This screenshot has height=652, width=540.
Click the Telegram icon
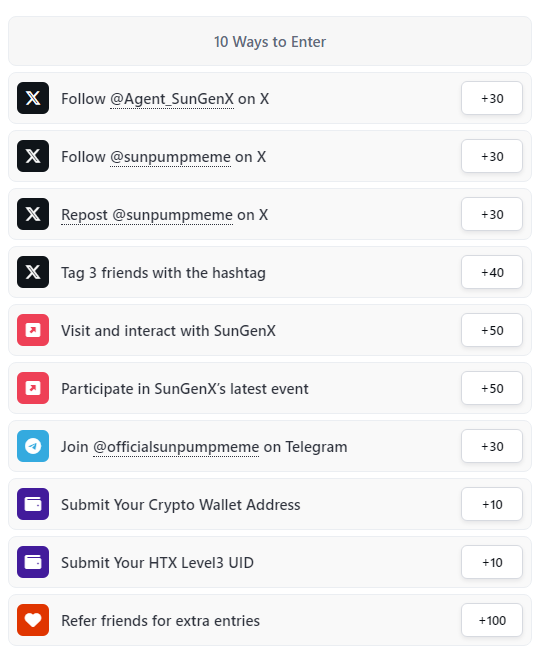coord(33,446)
